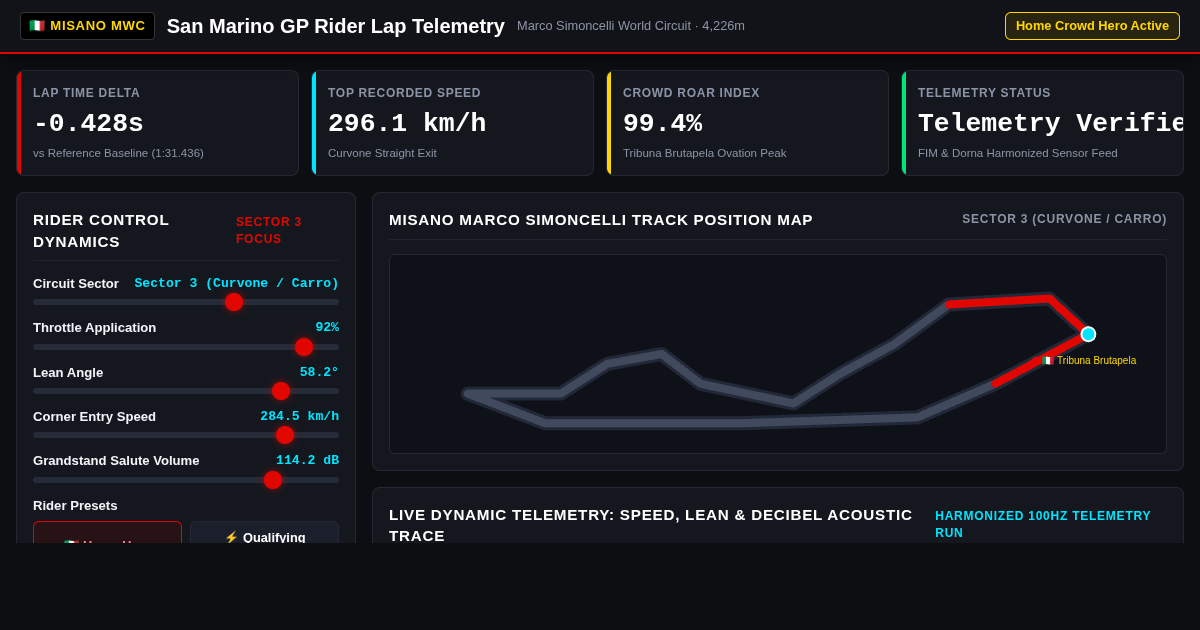The height and width of the screenshot is (630, 1200).
Task: Click the 'Curvone Straight Exit' text
Action: (x=382, y=153)
